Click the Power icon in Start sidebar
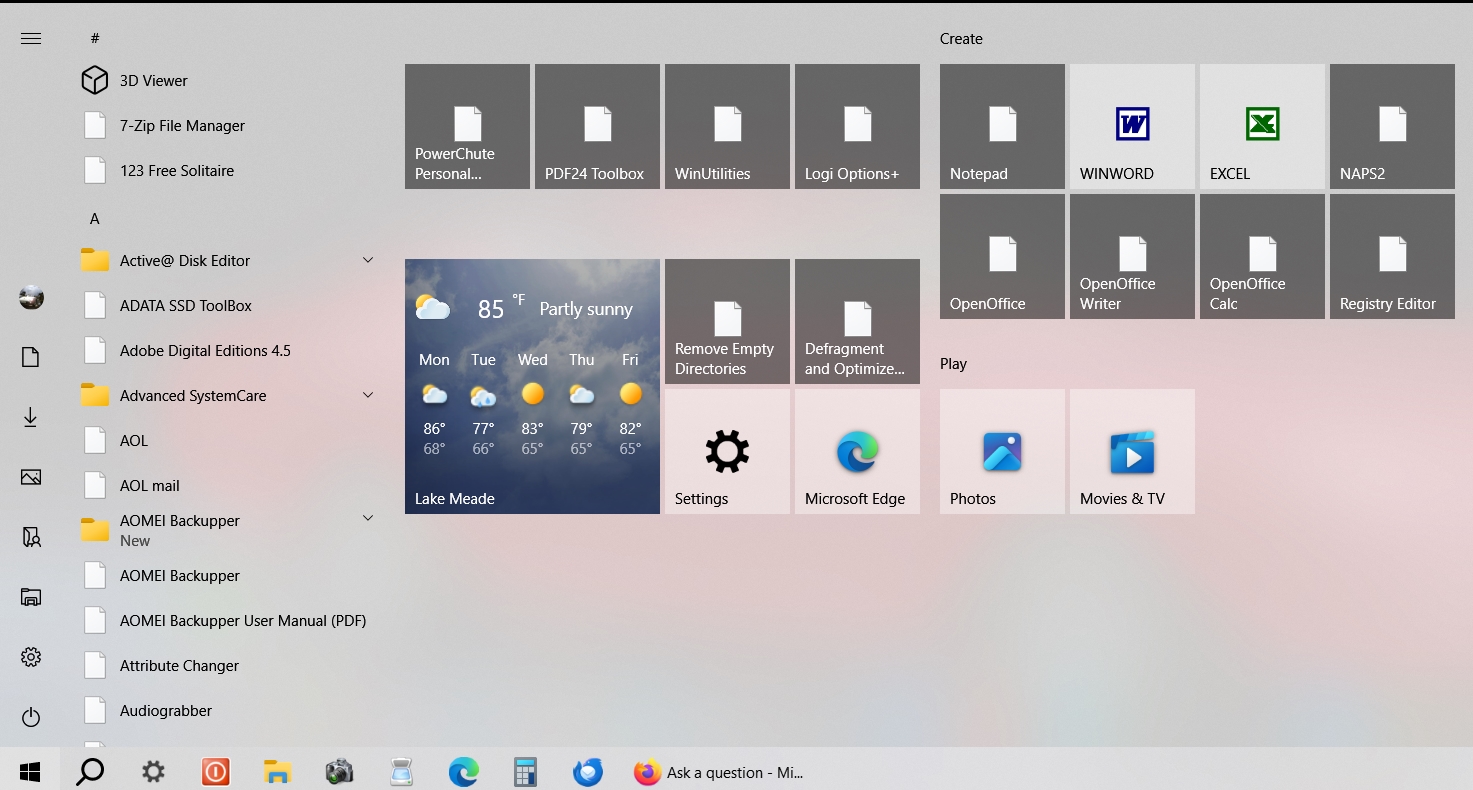Image resolution: width=1473 pixels, height=790 pixels. (31, 717)
